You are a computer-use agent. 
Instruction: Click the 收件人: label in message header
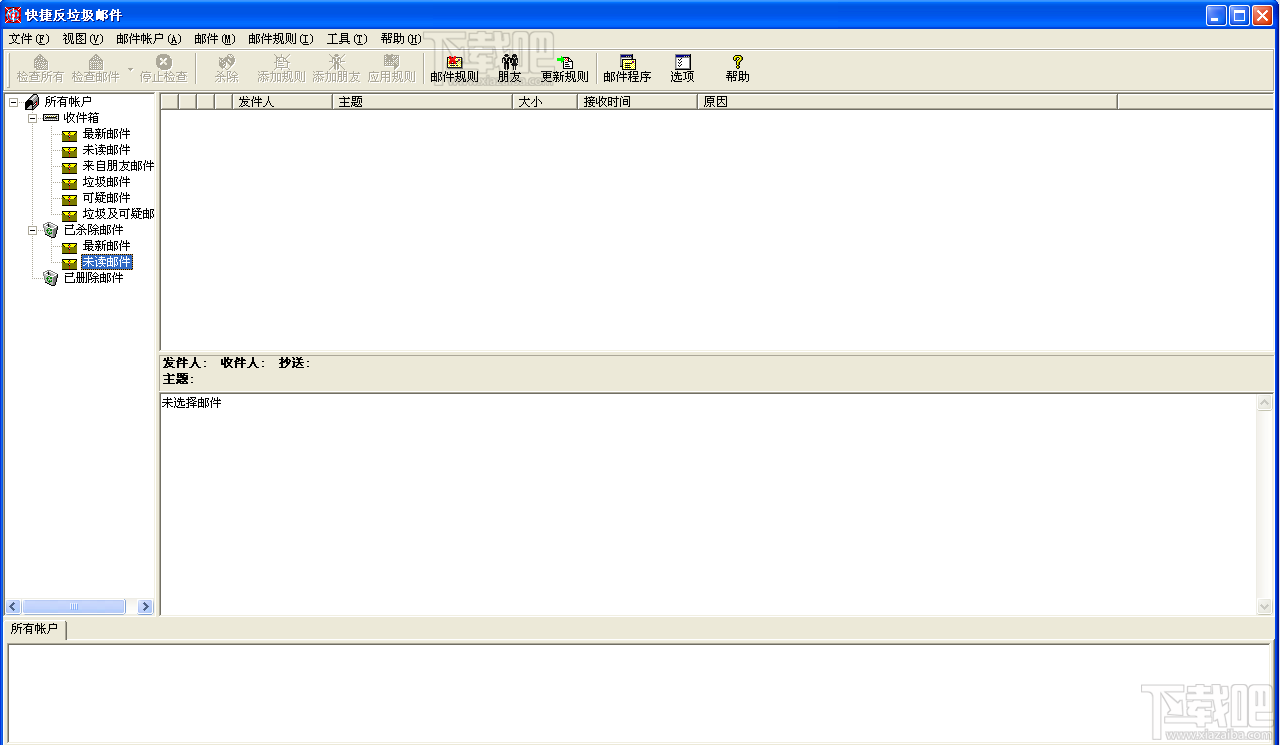click(243, 363)
